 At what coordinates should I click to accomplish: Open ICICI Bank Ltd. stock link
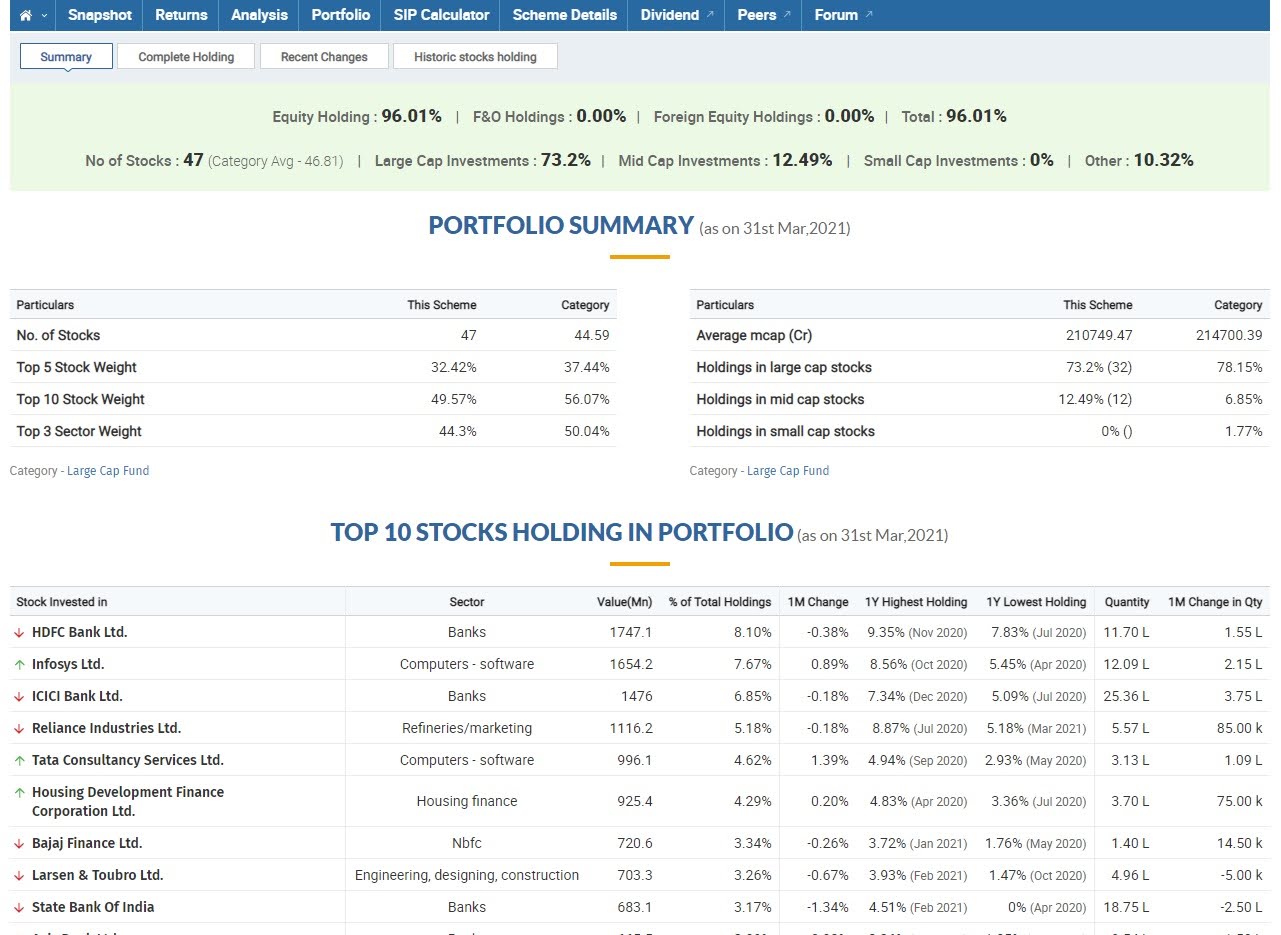click(x=77, y=696)
